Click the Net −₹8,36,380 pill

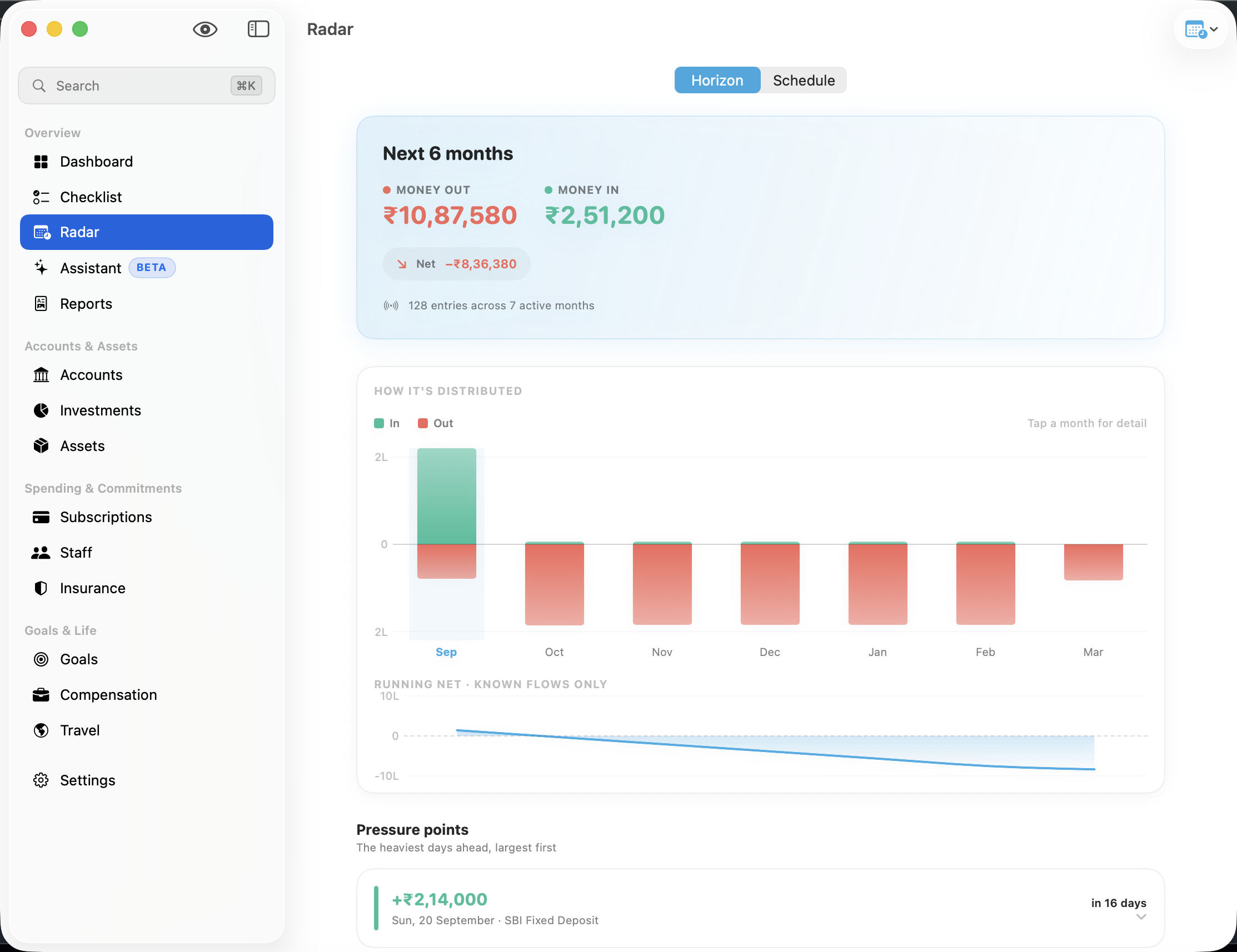tap(457, 264)
